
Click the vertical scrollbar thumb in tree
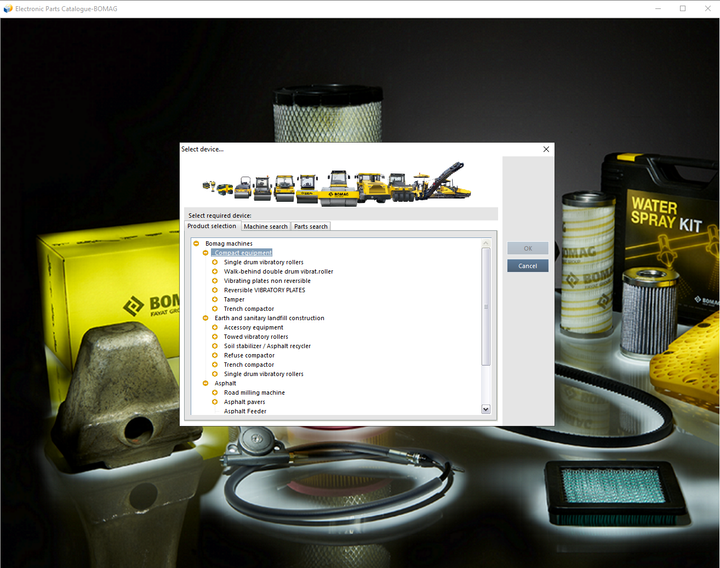tap(485, 307)
